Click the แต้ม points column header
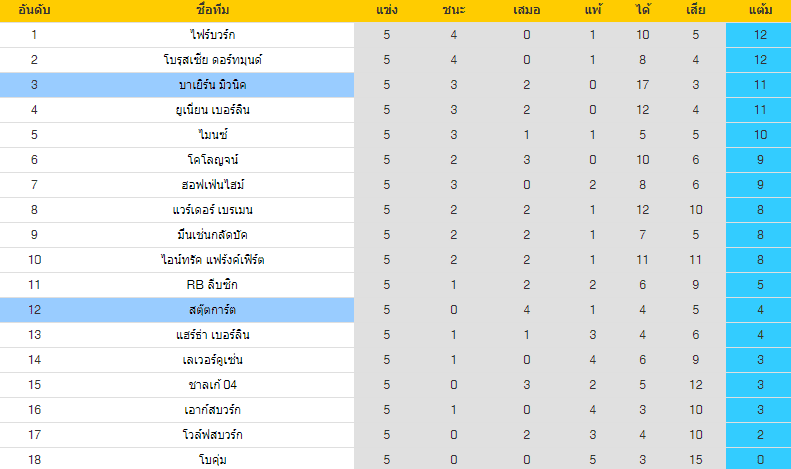This screenshot has width=791, height=469. click(760, 10)
